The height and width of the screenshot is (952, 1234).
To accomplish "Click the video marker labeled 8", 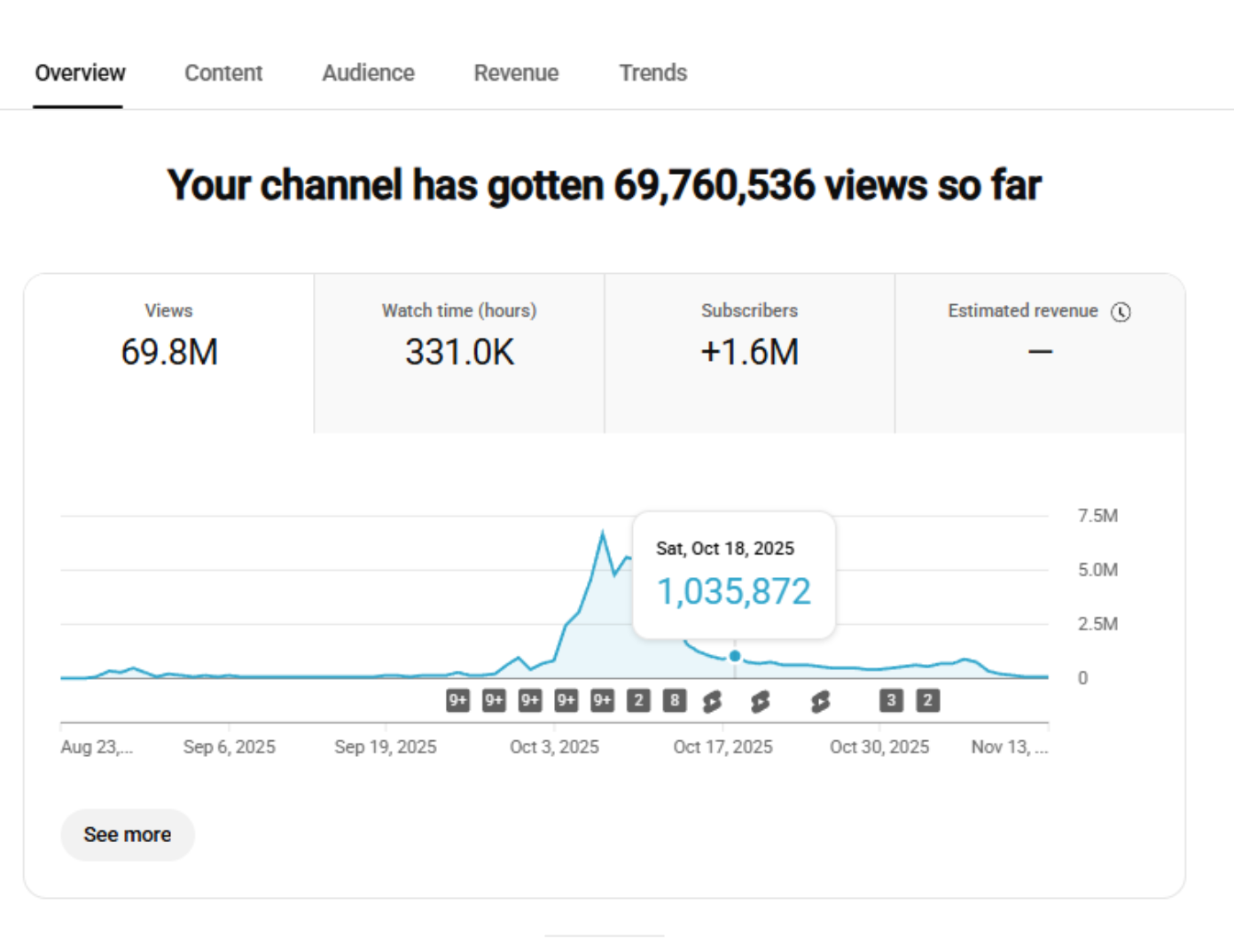I will coord(675,700).
